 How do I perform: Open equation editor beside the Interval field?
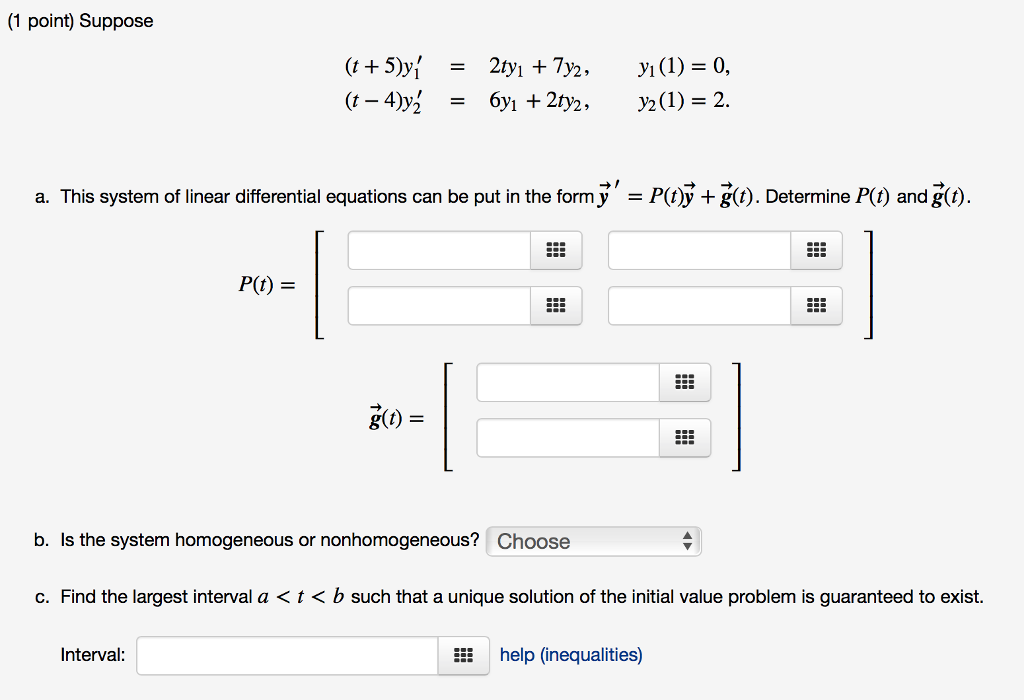tap(463, 655)
